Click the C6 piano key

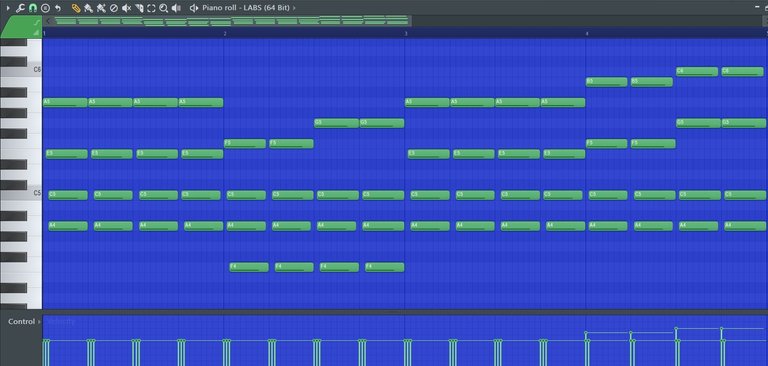coord(21,71)
